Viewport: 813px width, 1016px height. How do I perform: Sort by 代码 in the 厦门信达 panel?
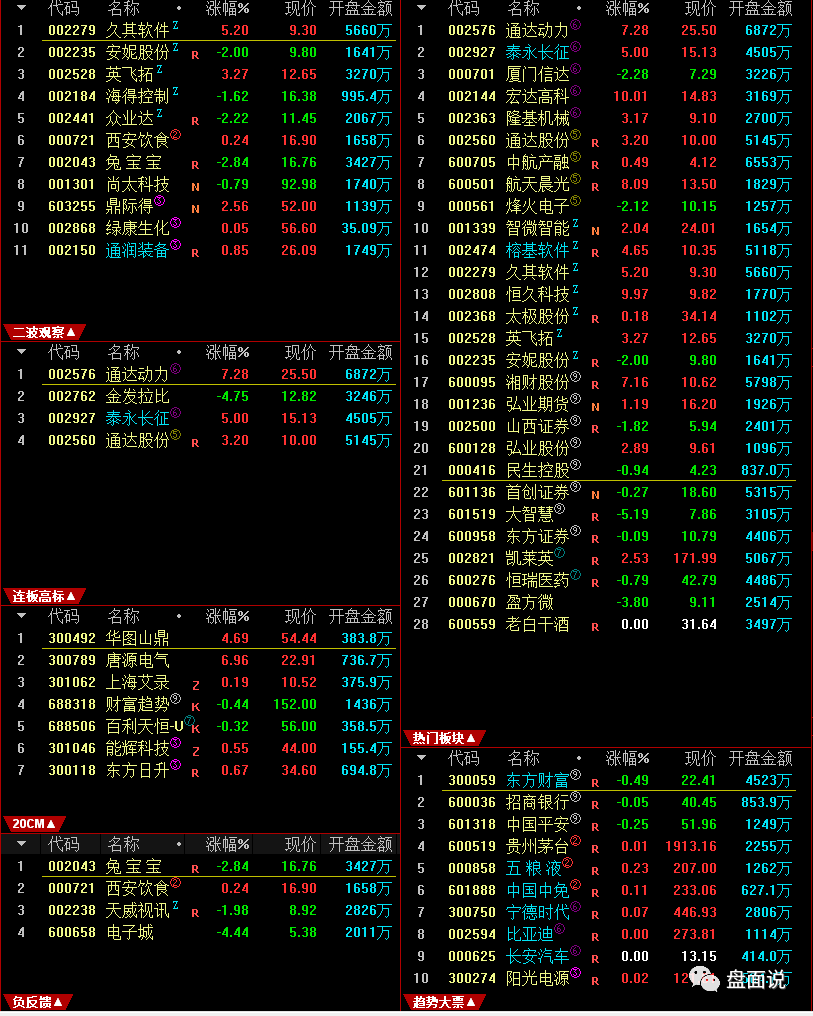pos(464,8)
